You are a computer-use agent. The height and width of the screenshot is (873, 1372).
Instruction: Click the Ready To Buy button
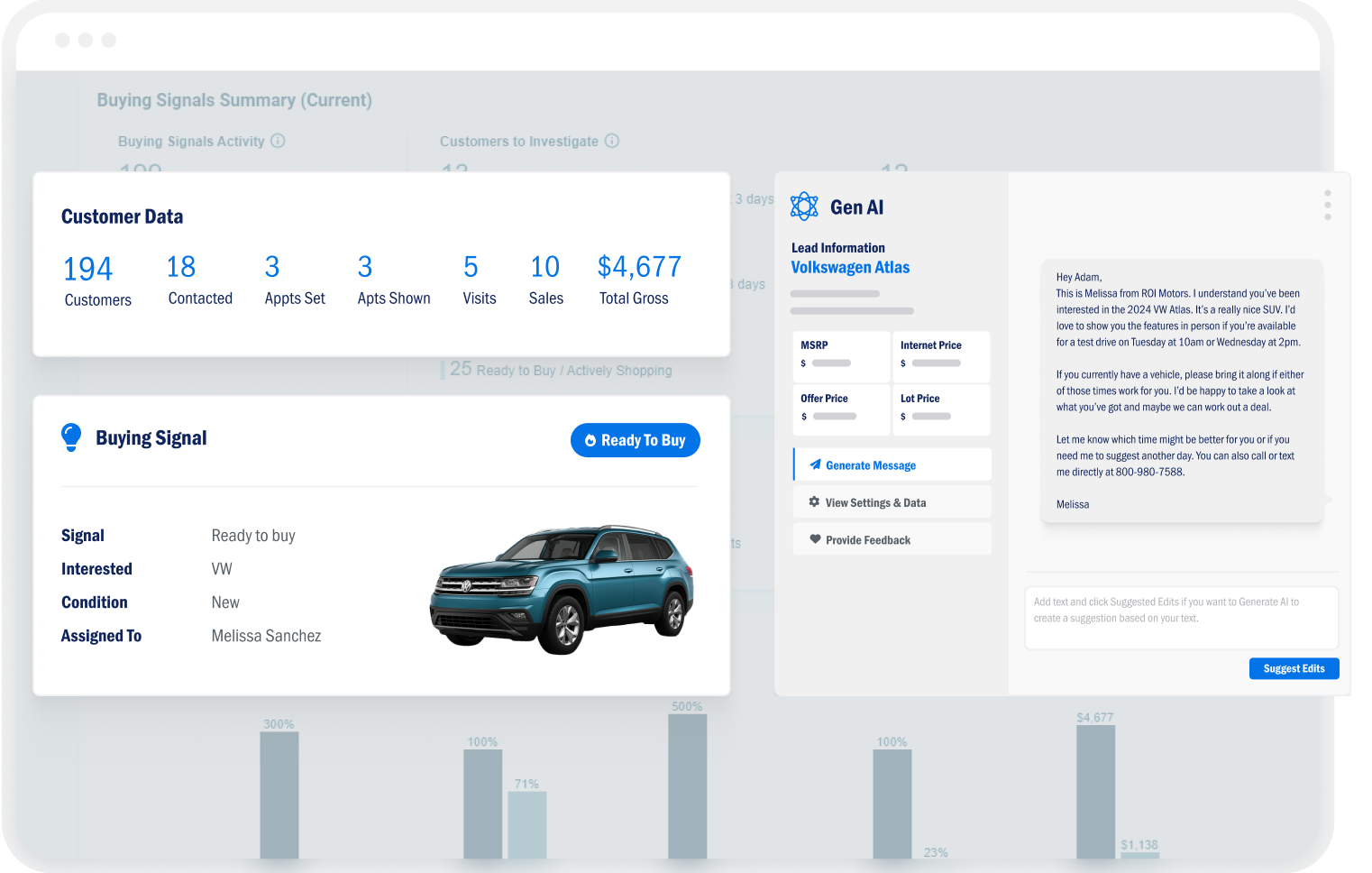pos(636,440)
